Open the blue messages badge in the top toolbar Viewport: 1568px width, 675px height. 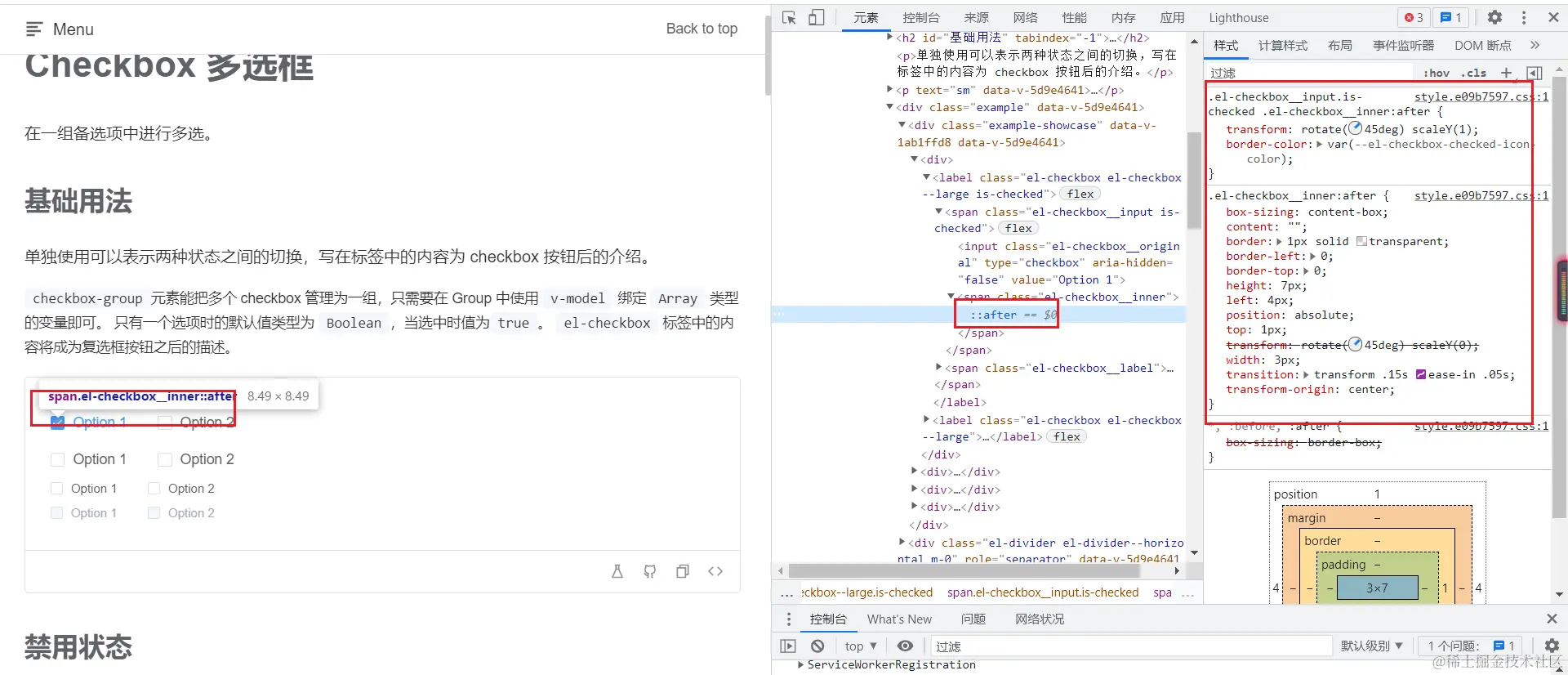(1450, 17)
